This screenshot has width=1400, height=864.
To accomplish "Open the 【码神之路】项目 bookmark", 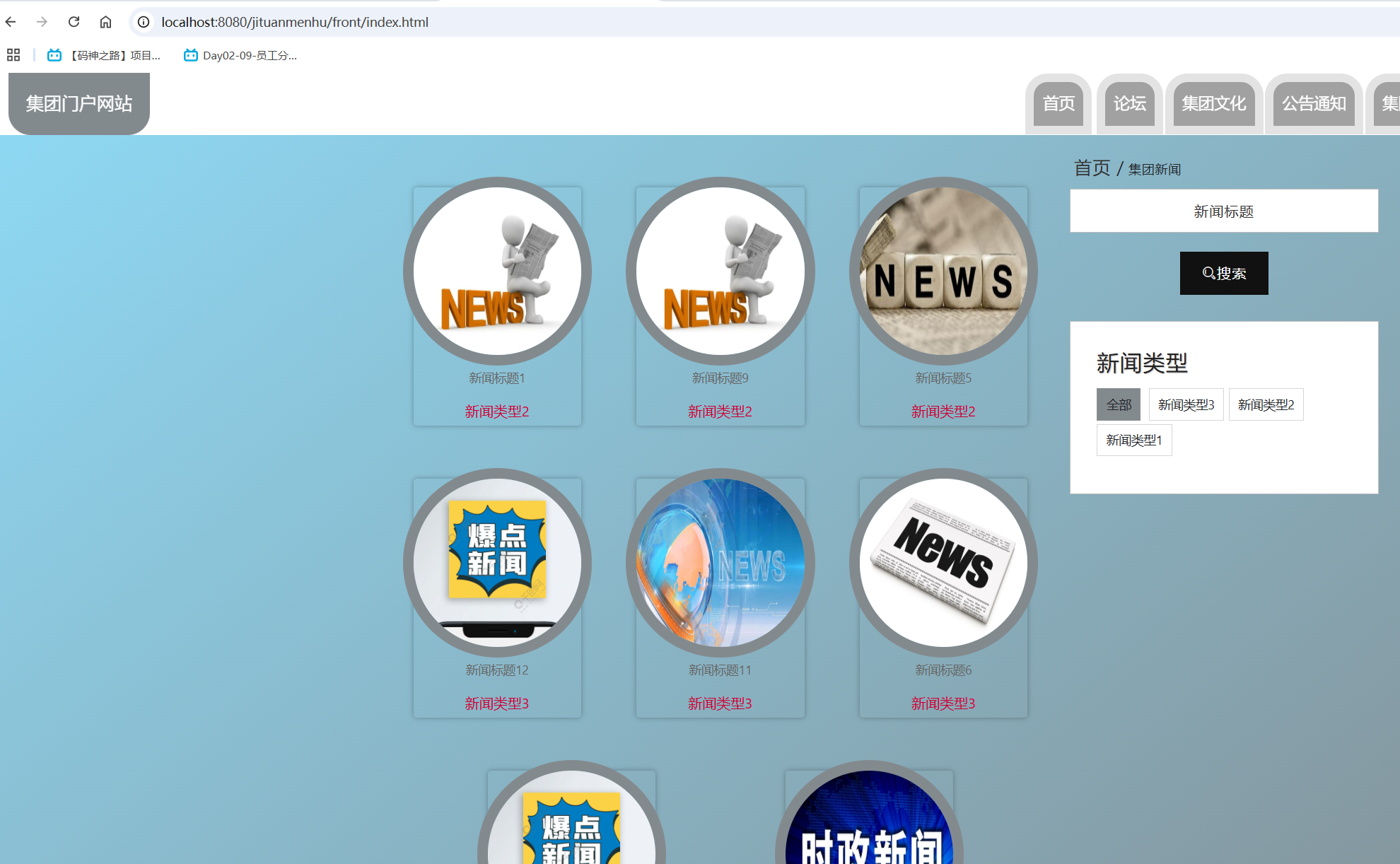I will [104, 55].
